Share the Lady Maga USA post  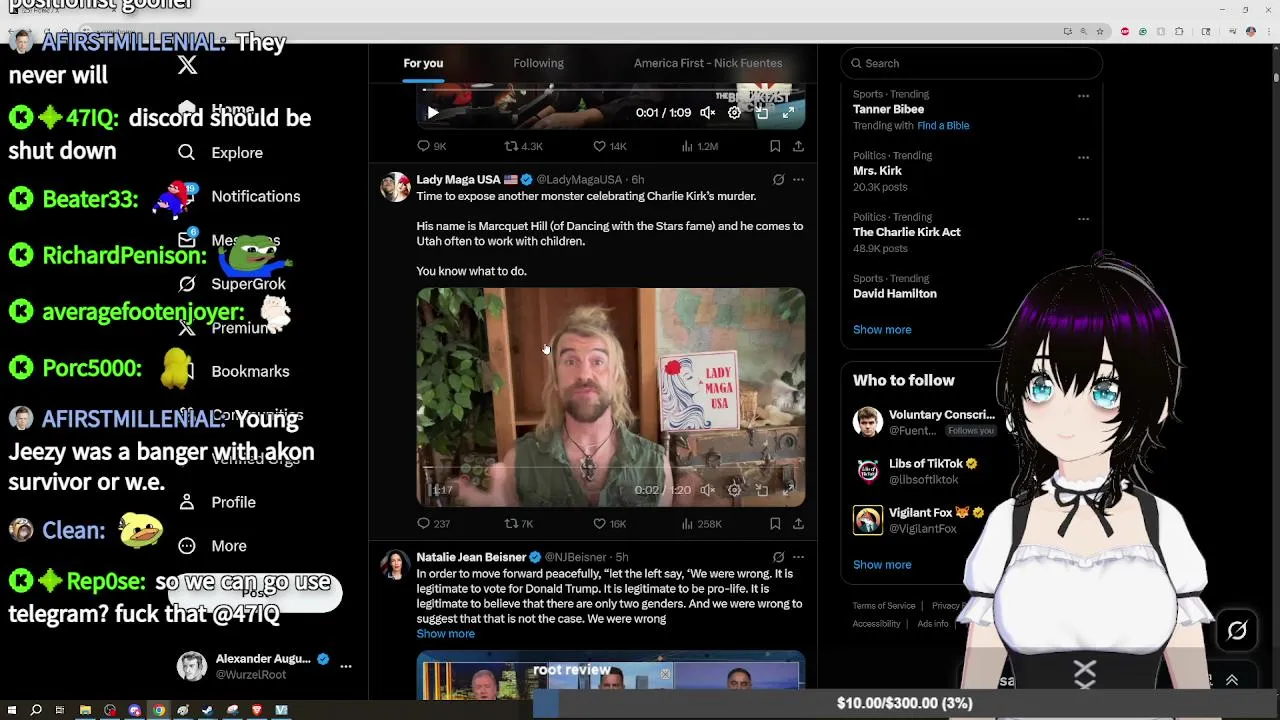pos(798,523)
